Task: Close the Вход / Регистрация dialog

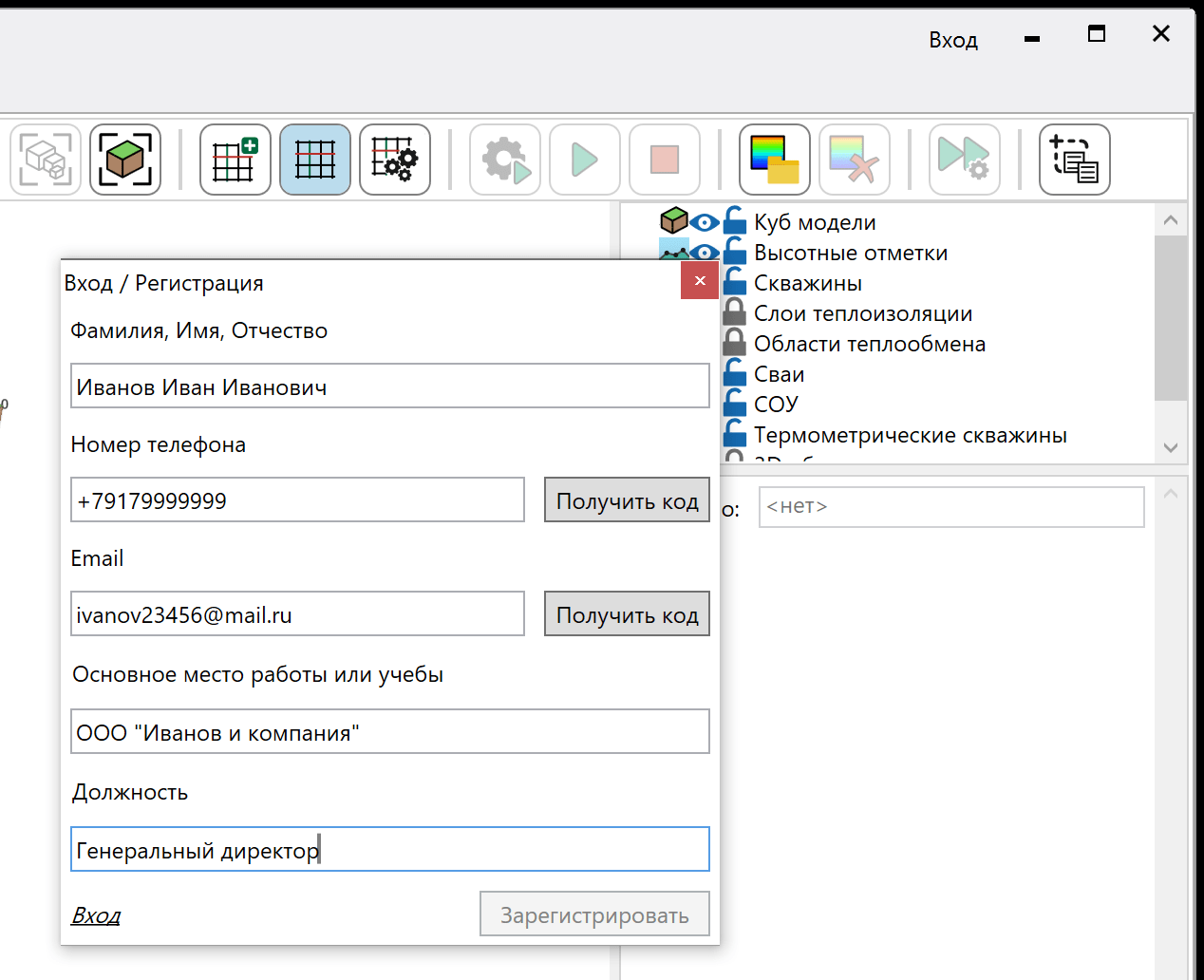Action: [700, 280]
